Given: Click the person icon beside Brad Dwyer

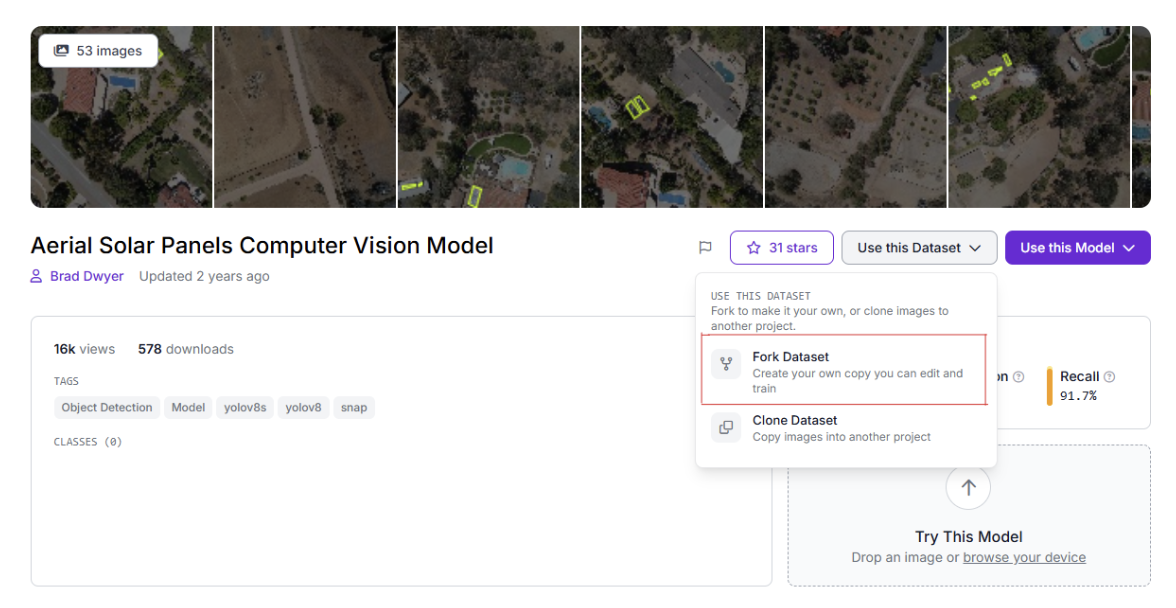Looking at the screenshot, I should click(37, 277).
